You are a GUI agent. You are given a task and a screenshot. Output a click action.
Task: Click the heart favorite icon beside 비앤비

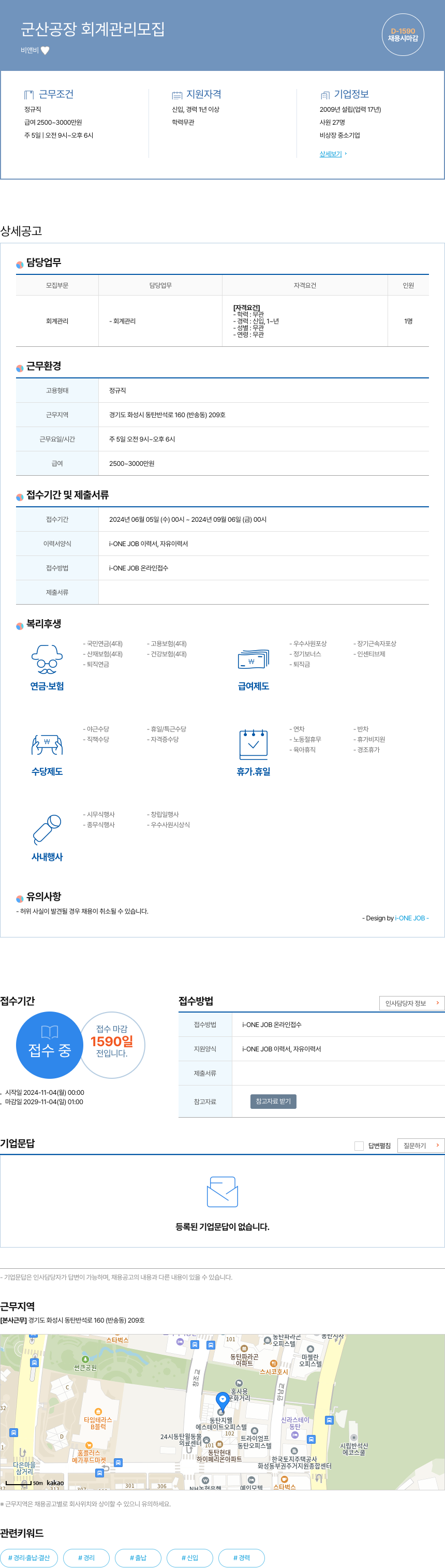pos(45,51)
